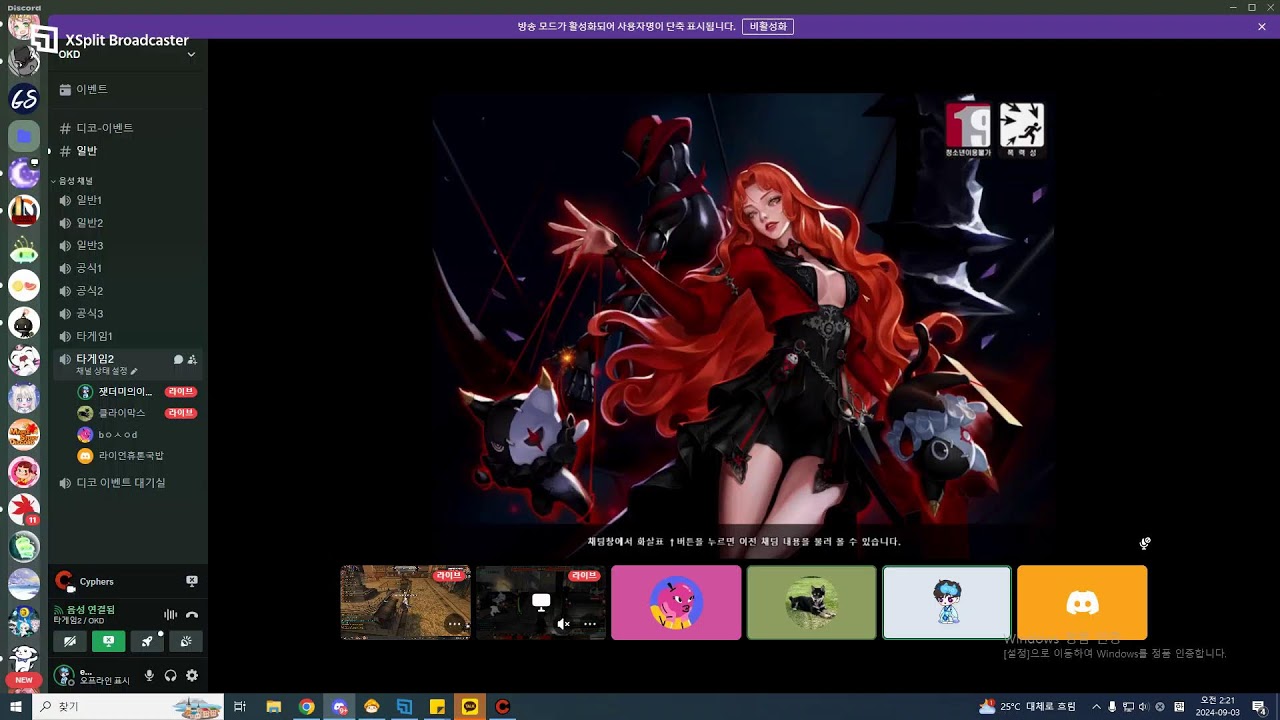Deafen audio with the headphones icon
Viewport: 1280px width, 720px height.
170,676
